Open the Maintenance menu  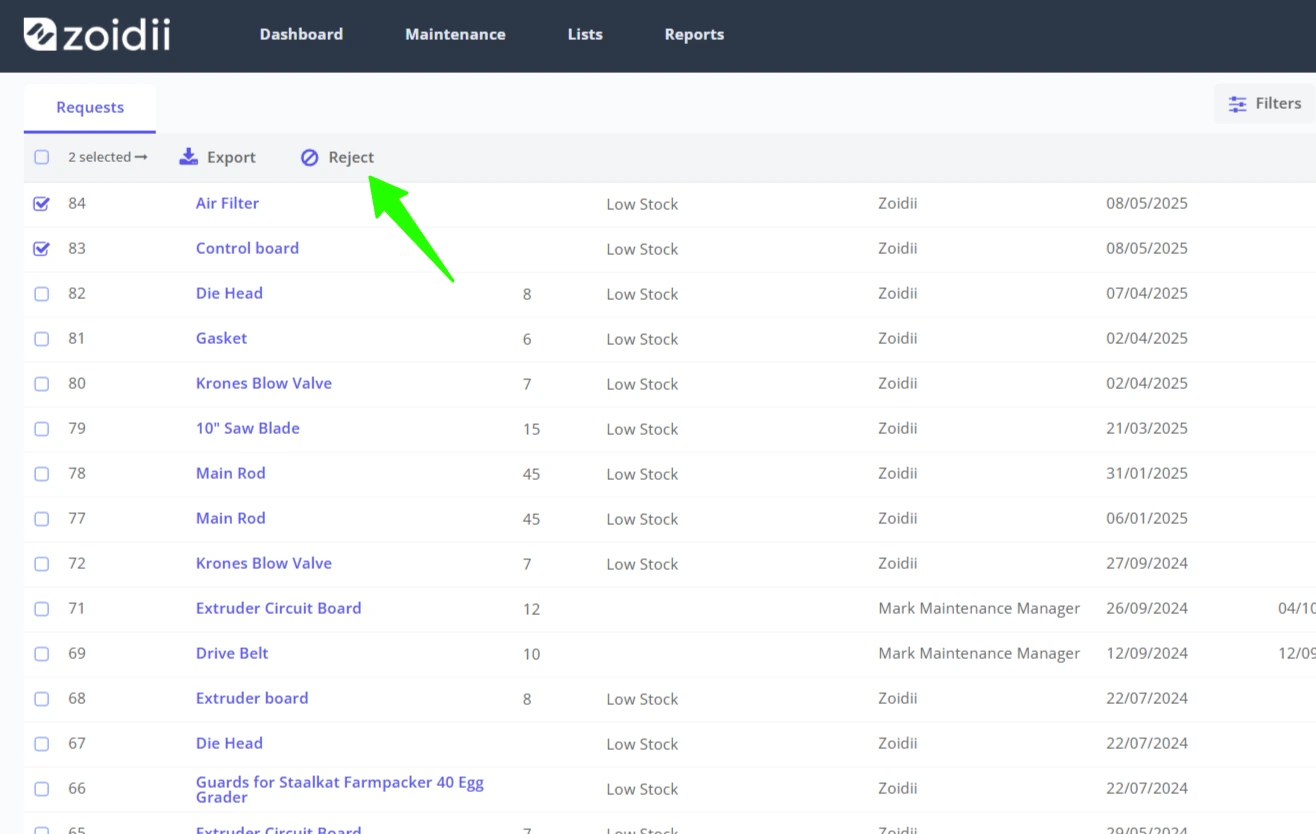[x=455, y=34]
